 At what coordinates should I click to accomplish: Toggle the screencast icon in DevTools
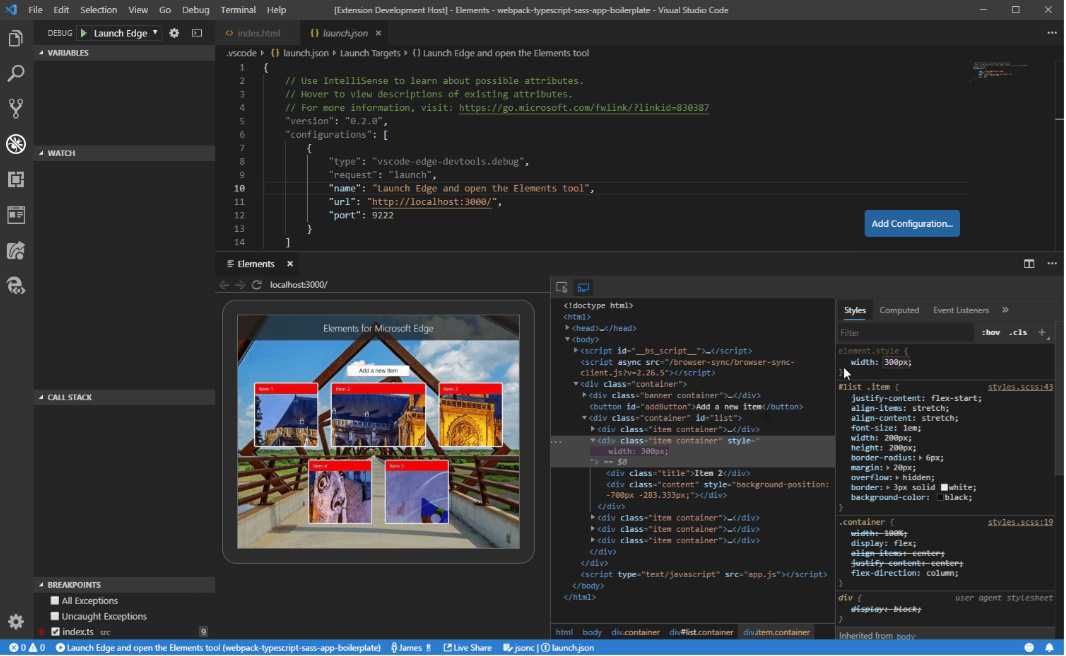pos(583,288)
